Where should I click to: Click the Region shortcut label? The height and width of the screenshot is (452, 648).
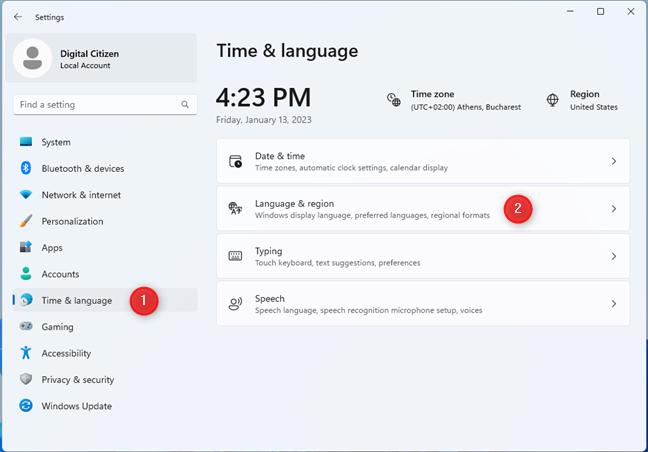pos(585,94)
